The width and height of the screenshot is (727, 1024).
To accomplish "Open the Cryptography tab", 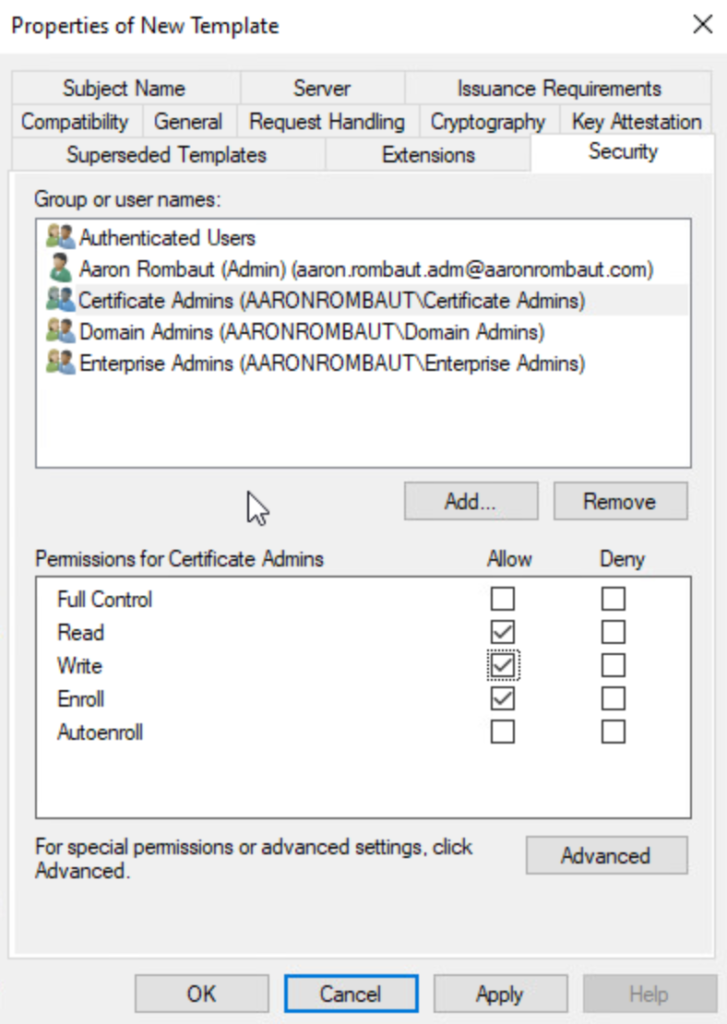I will (487, 122).
